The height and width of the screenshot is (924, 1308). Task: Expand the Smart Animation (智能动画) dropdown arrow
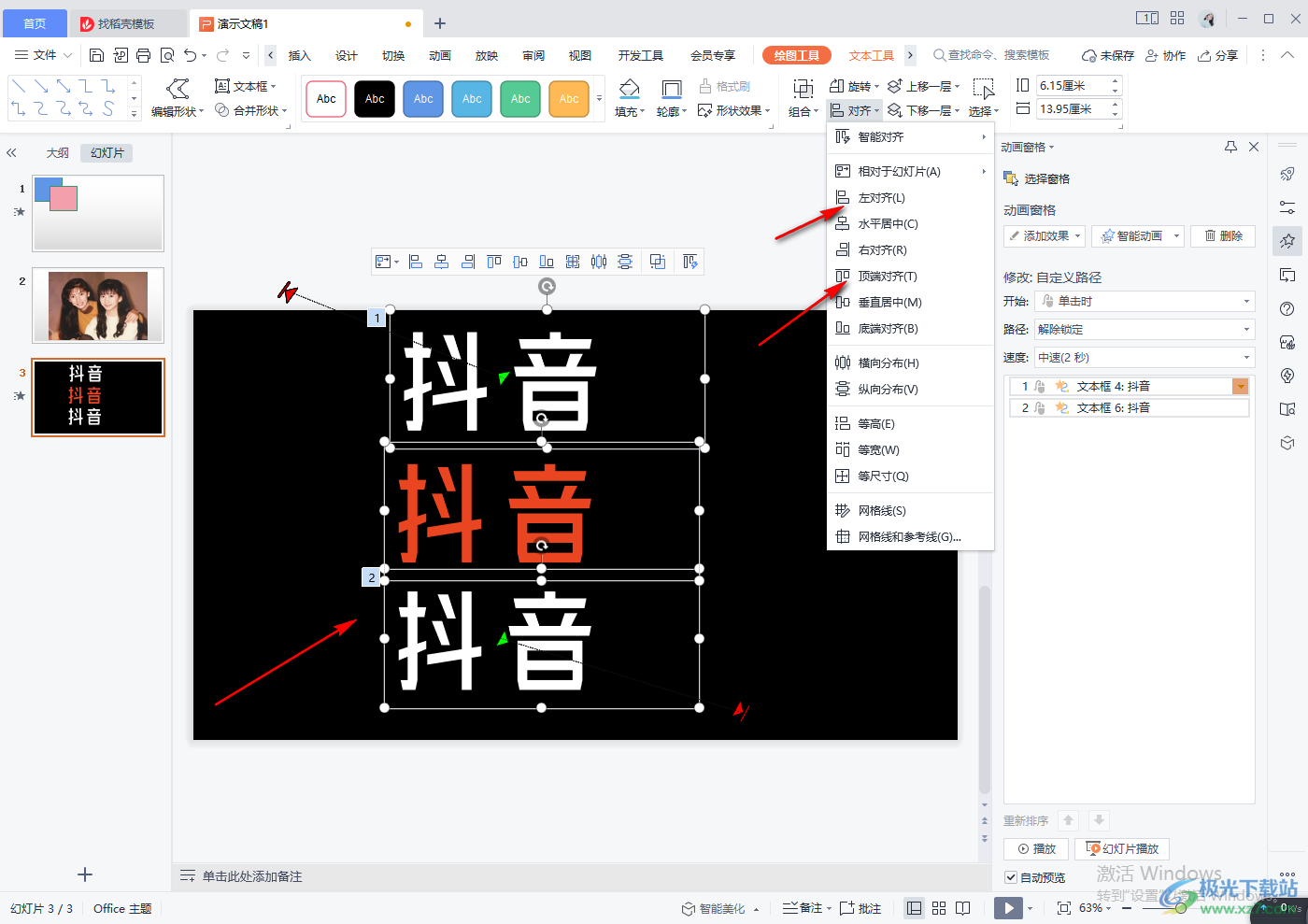coord(1176,236)
